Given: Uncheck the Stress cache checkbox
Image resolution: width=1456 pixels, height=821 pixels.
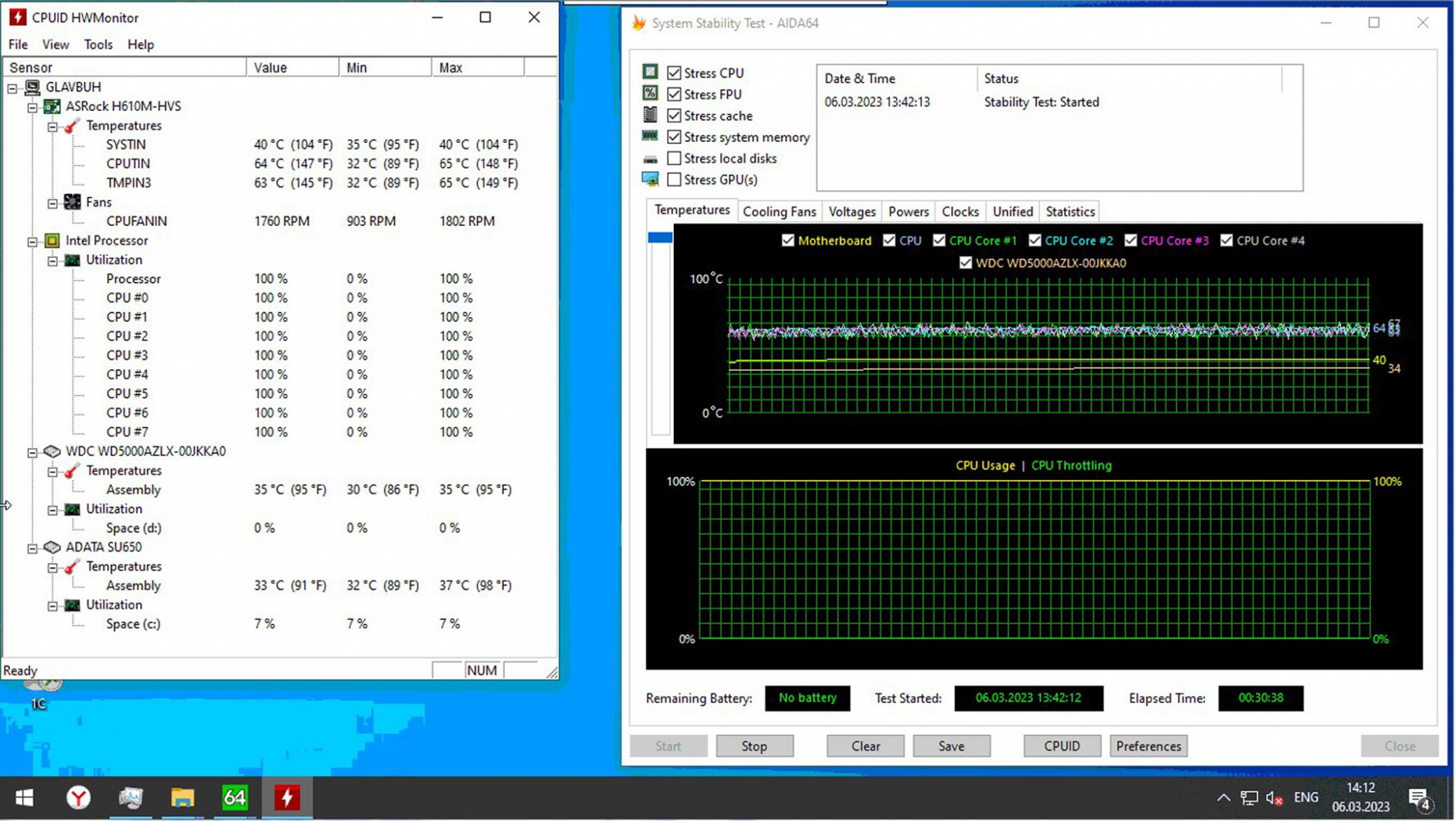Looking at the screenshot, I should click(x=674, y=115).
